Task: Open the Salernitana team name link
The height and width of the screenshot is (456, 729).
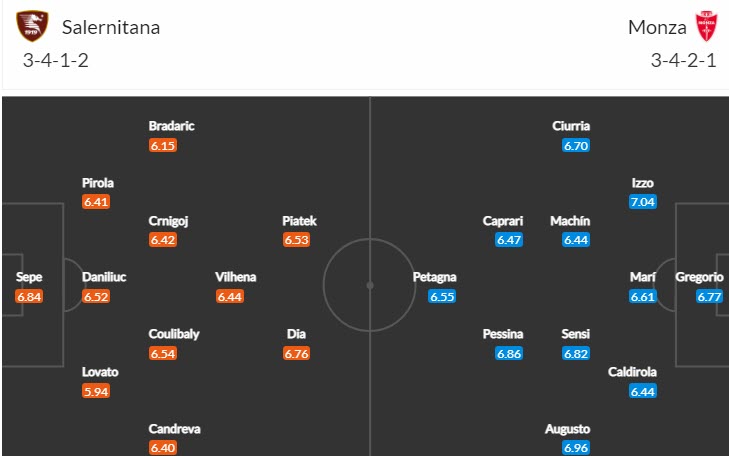Action: (x=111, y=27)
